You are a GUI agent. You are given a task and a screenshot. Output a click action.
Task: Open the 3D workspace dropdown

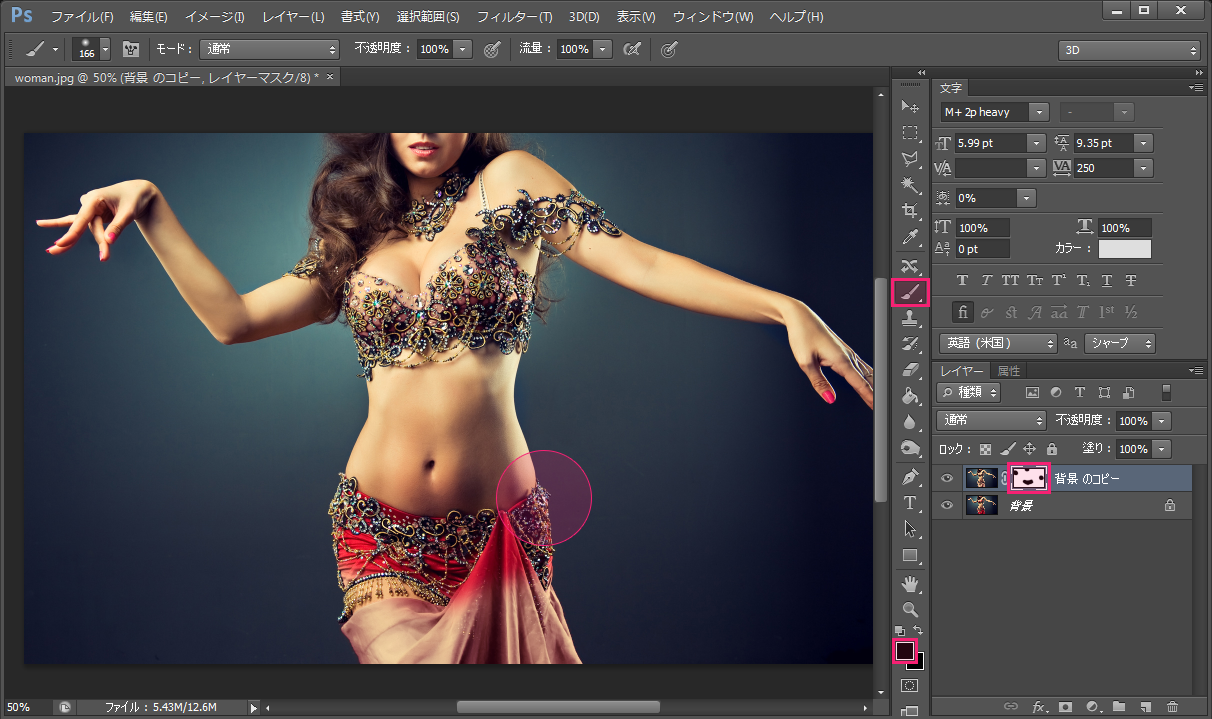[x=1129, y=50]
